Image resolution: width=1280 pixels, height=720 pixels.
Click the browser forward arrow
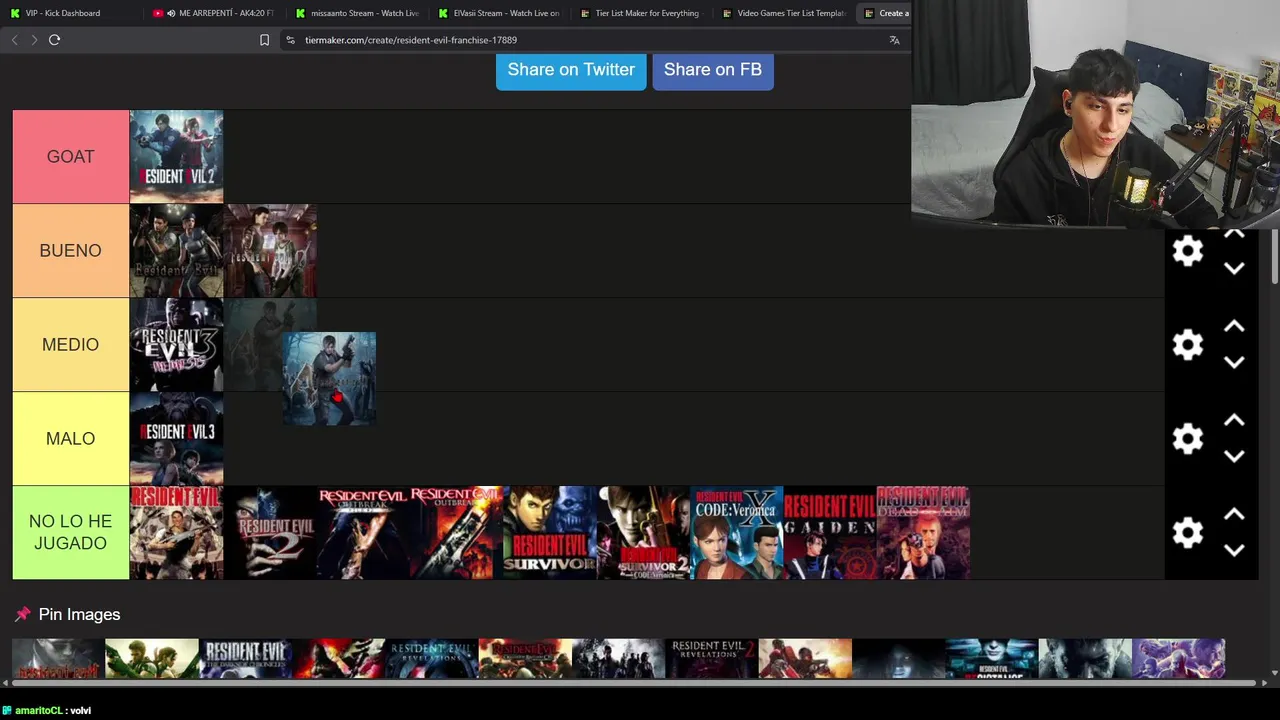point(34,40)
